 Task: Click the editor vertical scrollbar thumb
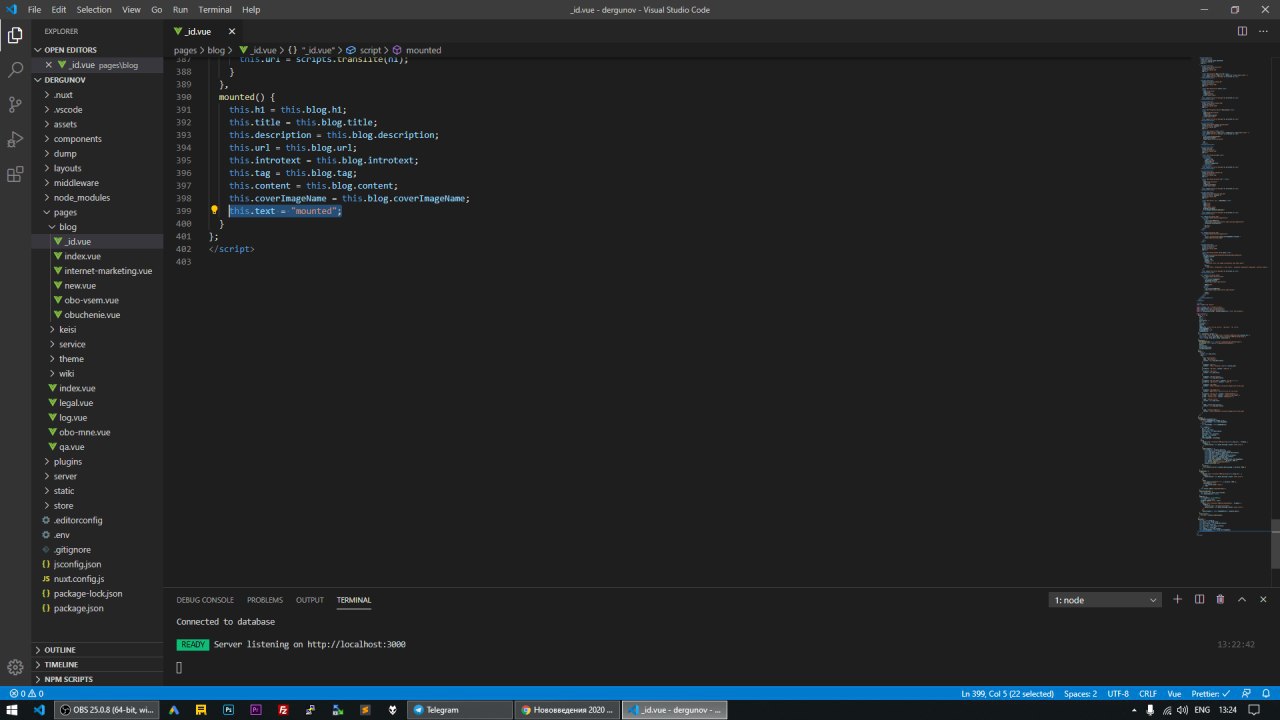pyautogui.click(x=1275, y=544)
